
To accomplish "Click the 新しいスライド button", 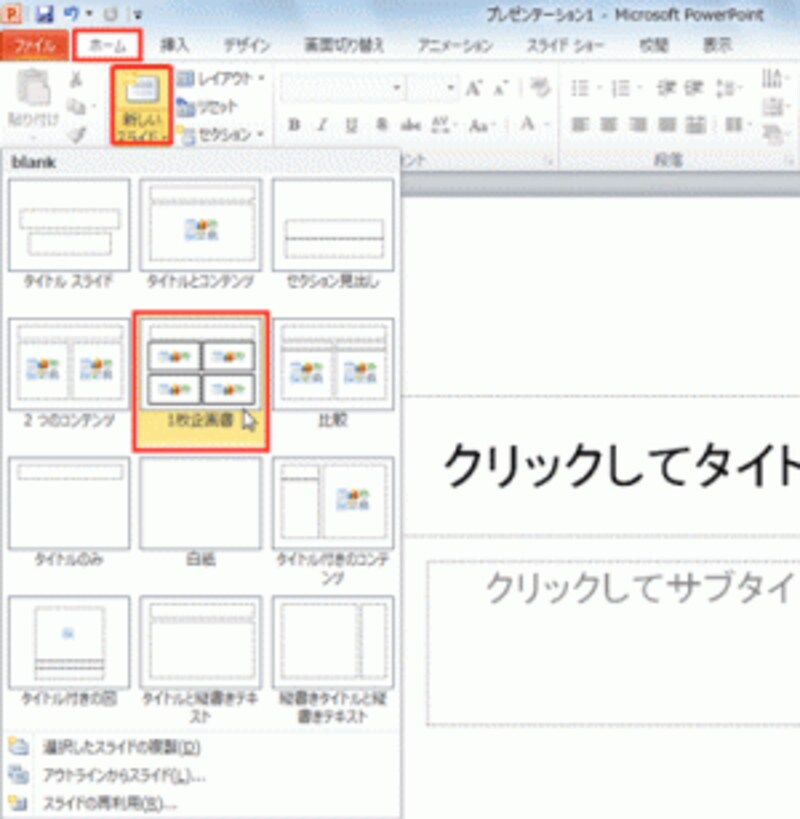I will point(142,105).
